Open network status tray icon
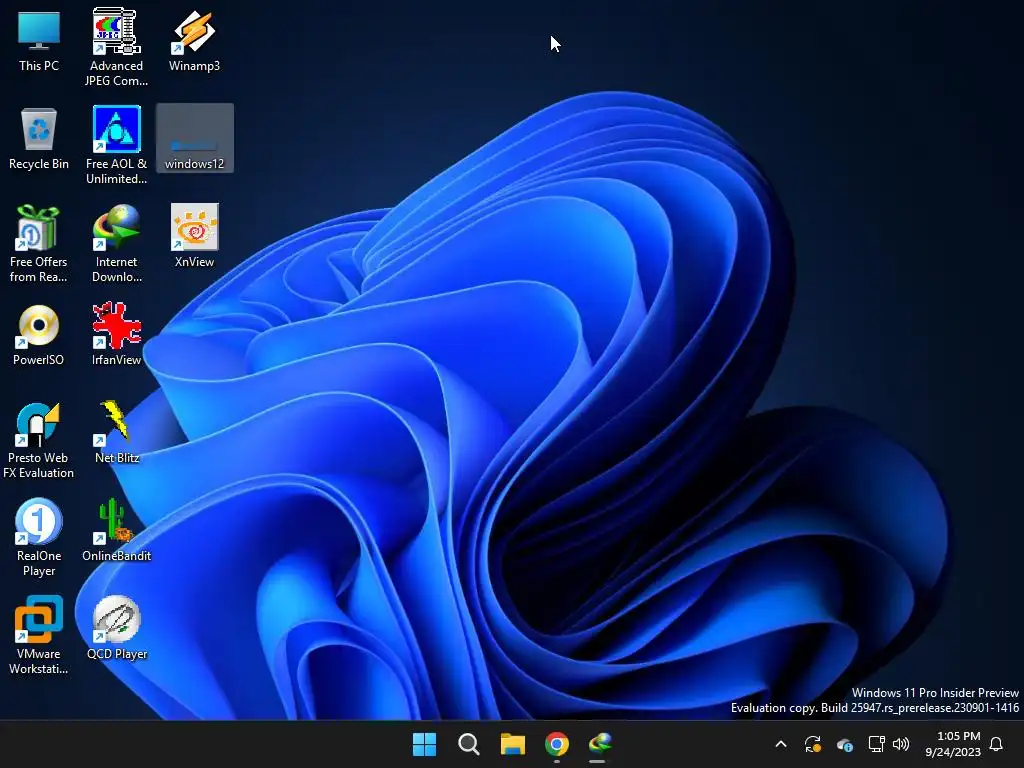This screenshot has height=768, width=1024. [876, 744]
